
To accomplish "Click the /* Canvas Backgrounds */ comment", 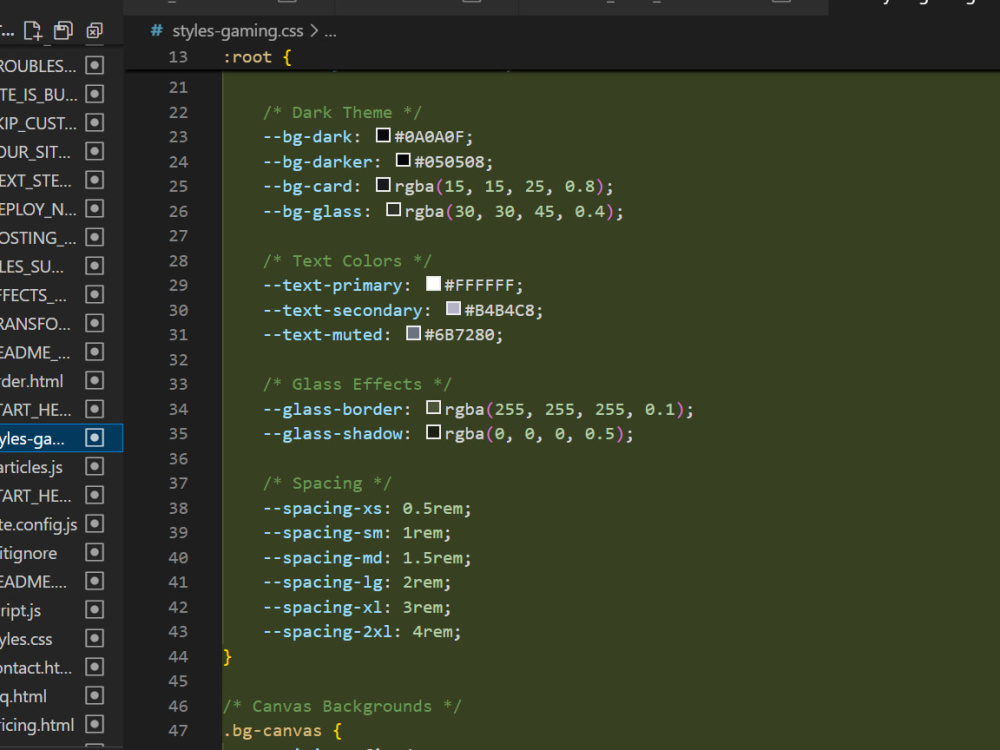I will click(x=342, y=706).
